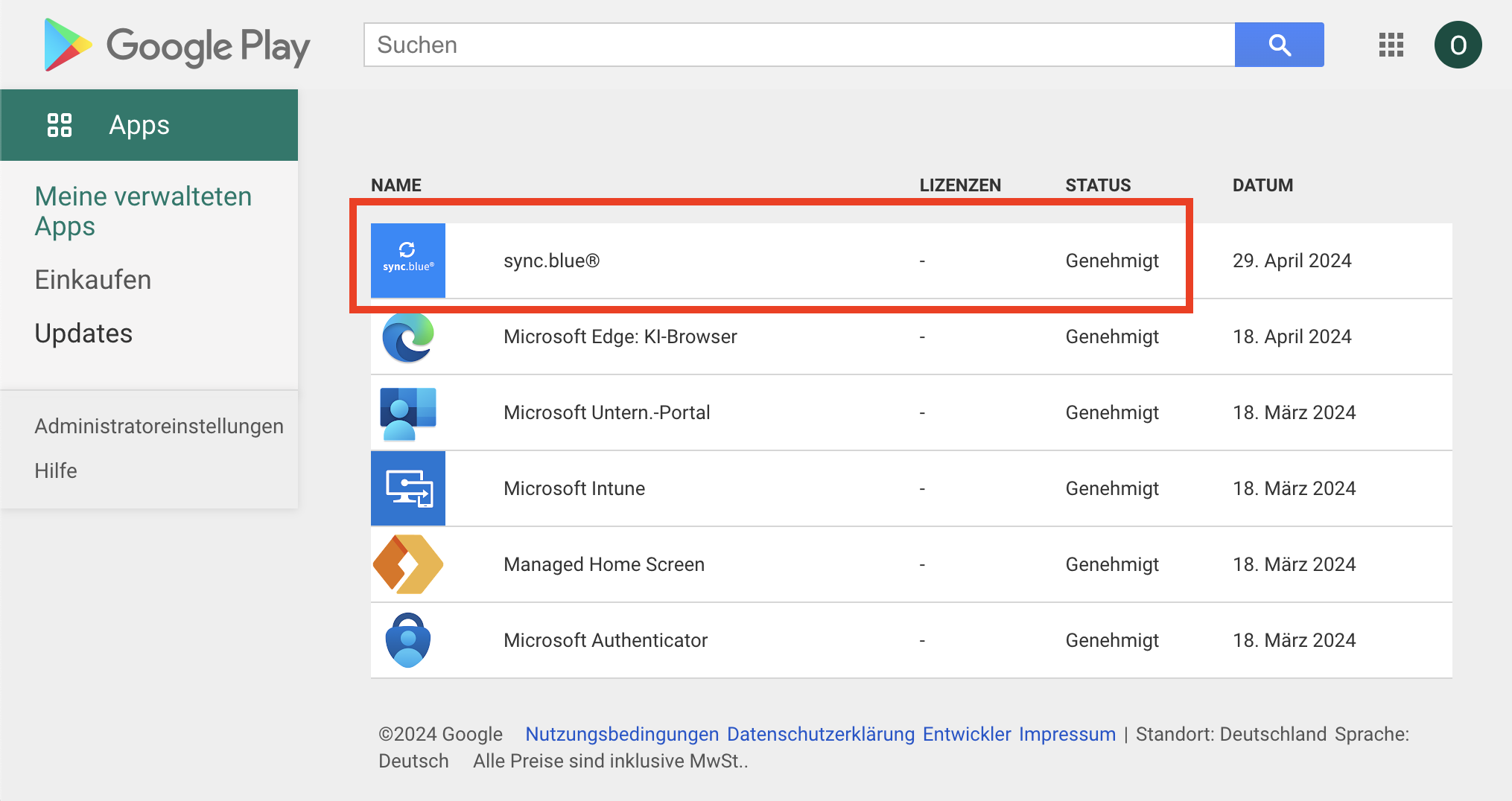The width and height of the screenshot is (1512, 801).
Task: Open Meine verwalteten Apps
Action: coord(143,211)
